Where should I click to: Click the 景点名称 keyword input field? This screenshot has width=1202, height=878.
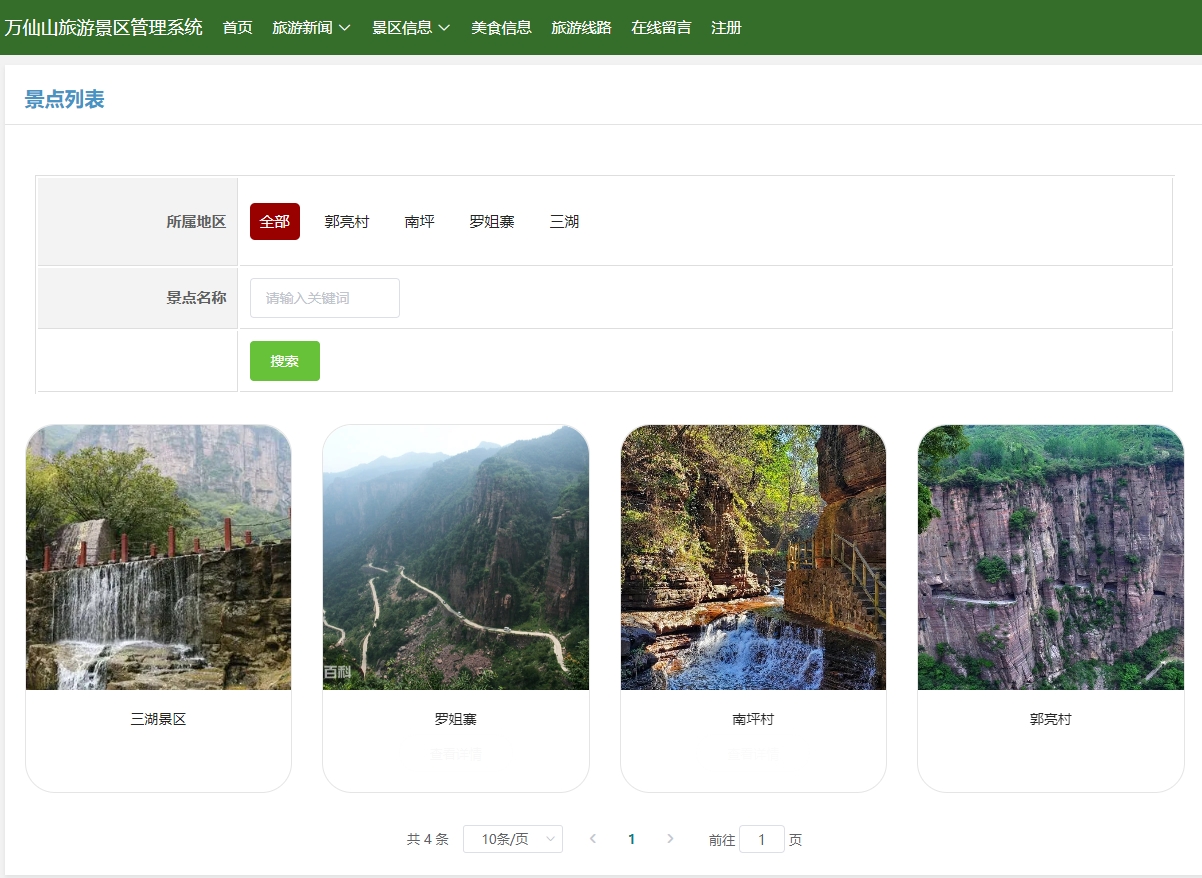tap(324, 297)
